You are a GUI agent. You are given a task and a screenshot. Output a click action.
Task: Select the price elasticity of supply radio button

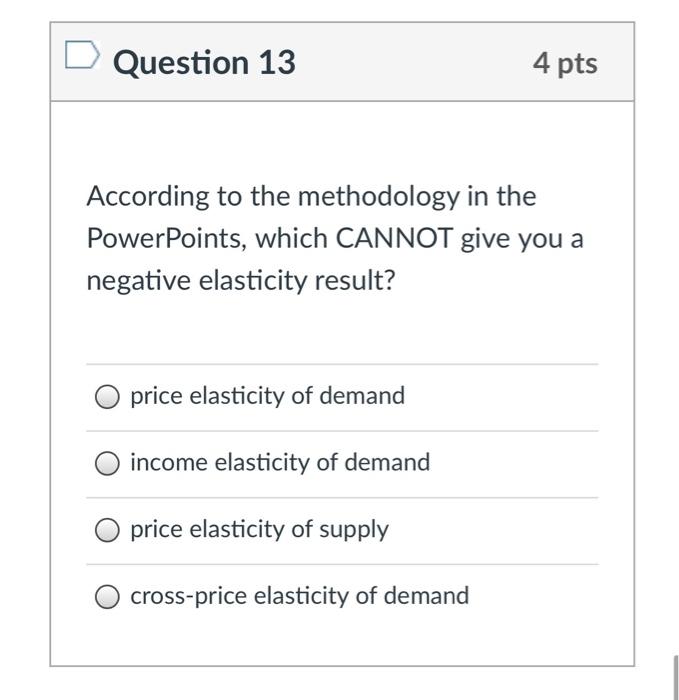coord(107,530)
